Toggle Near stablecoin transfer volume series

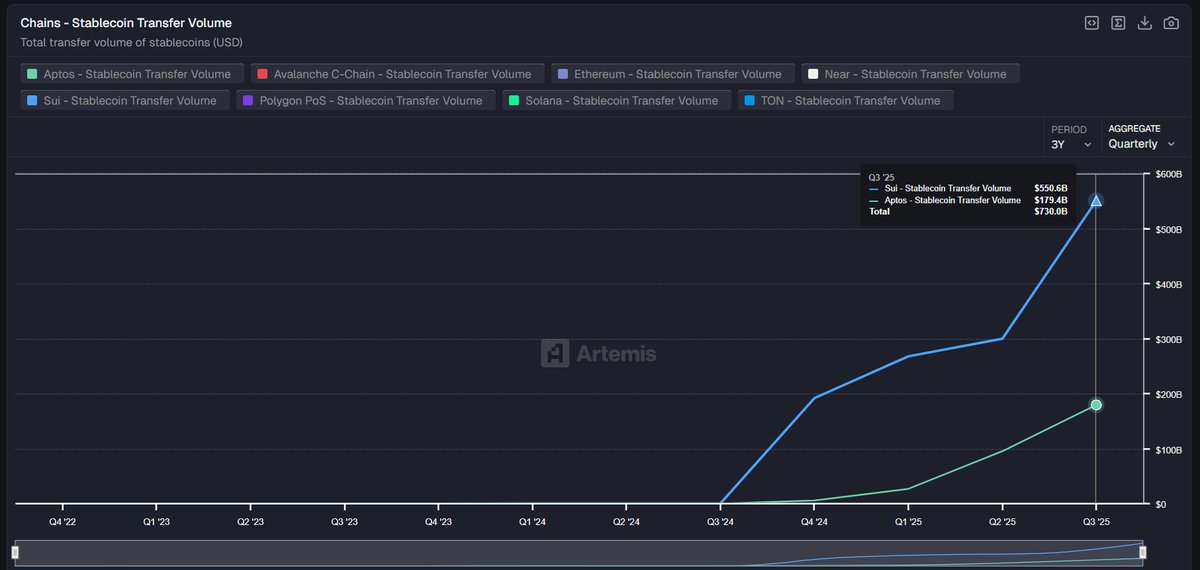pyautogui.click(x=911, y=74)
